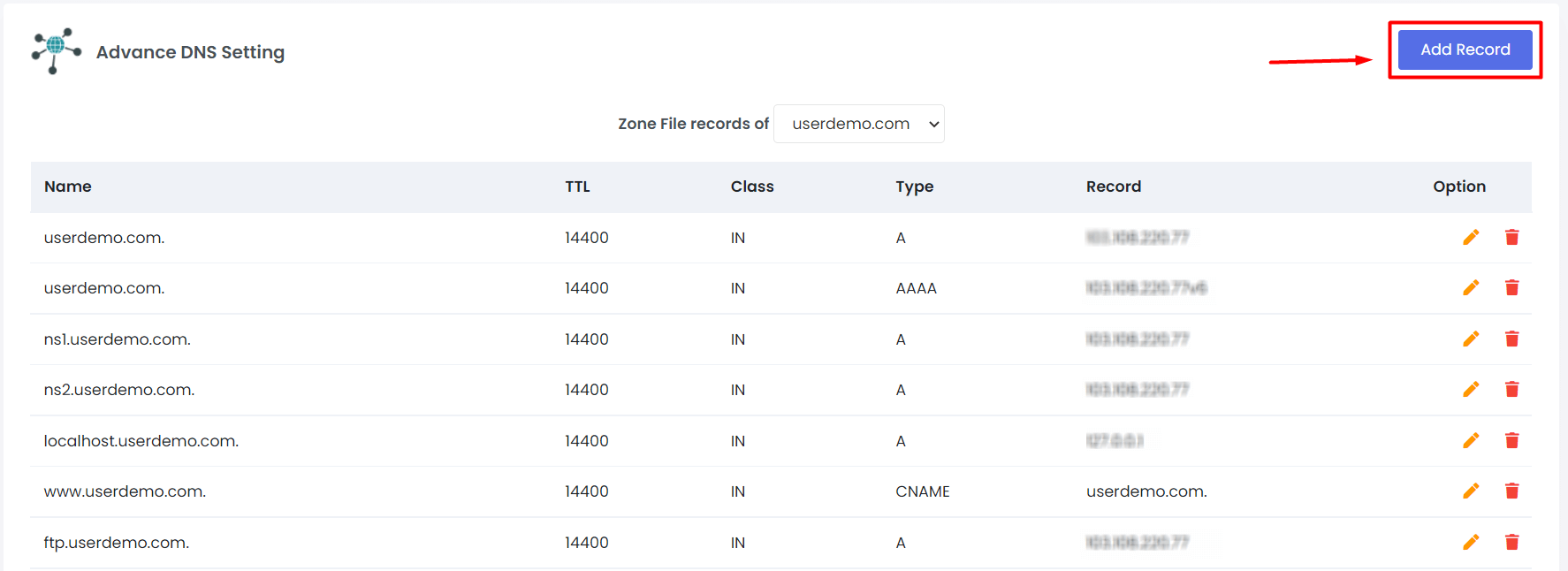Viewport: 1568px width, 571px height.
Task: Click the Type column header
Action: click(914, 187)
